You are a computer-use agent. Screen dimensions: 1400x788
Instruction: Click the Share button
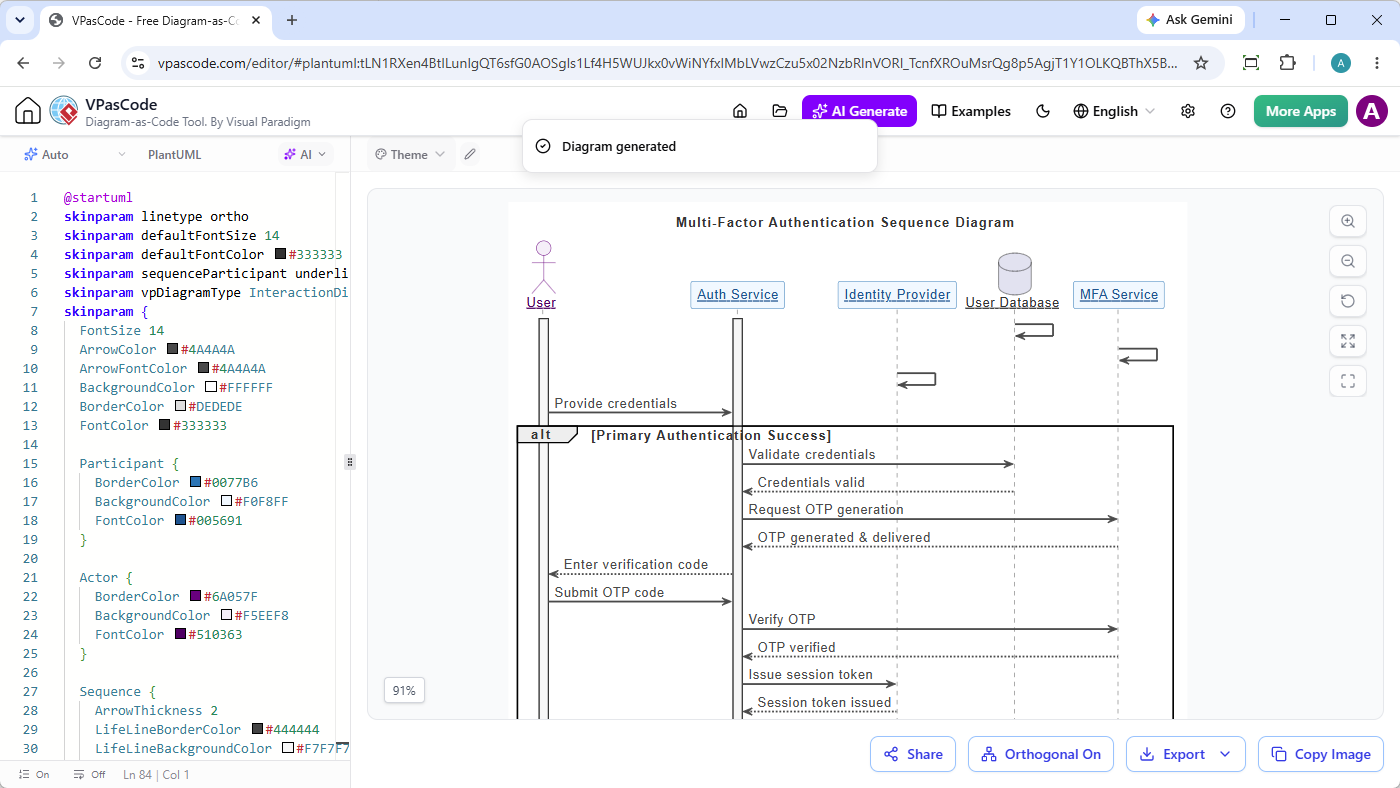(x=912, y=754)
